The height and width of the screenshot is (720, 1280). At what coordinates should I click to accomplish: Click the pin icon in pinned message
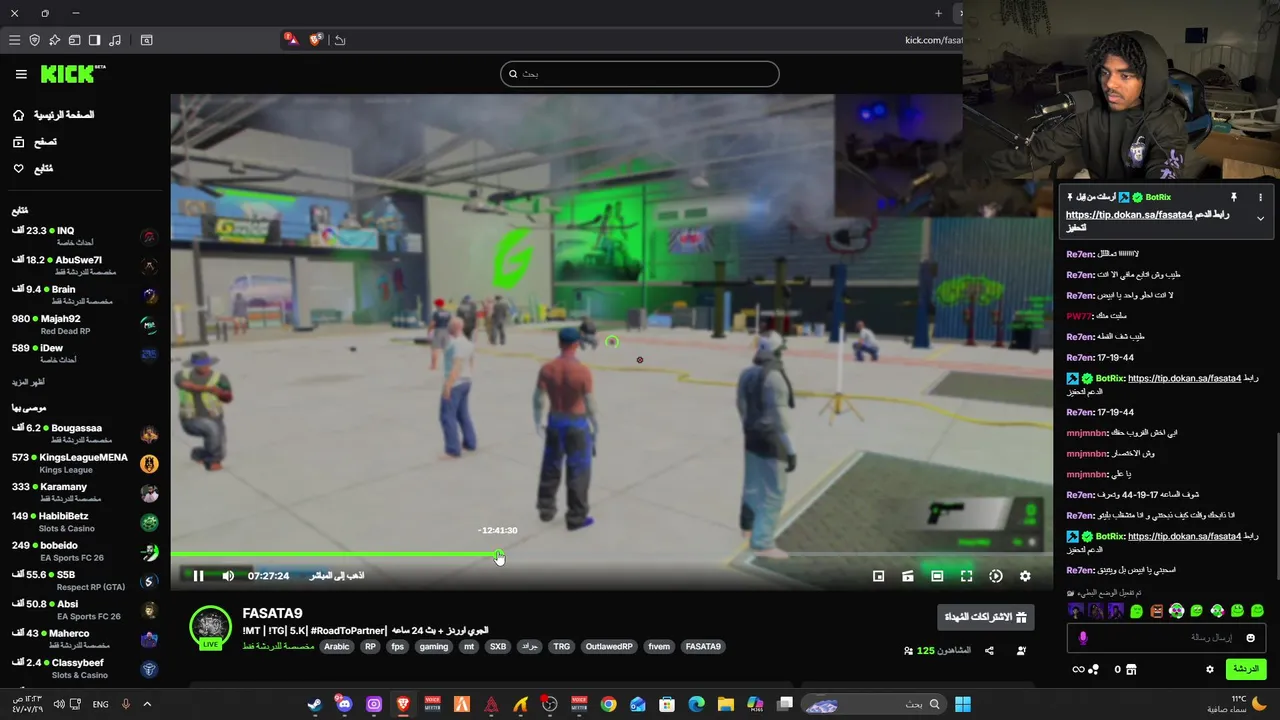pos(1234,198)
